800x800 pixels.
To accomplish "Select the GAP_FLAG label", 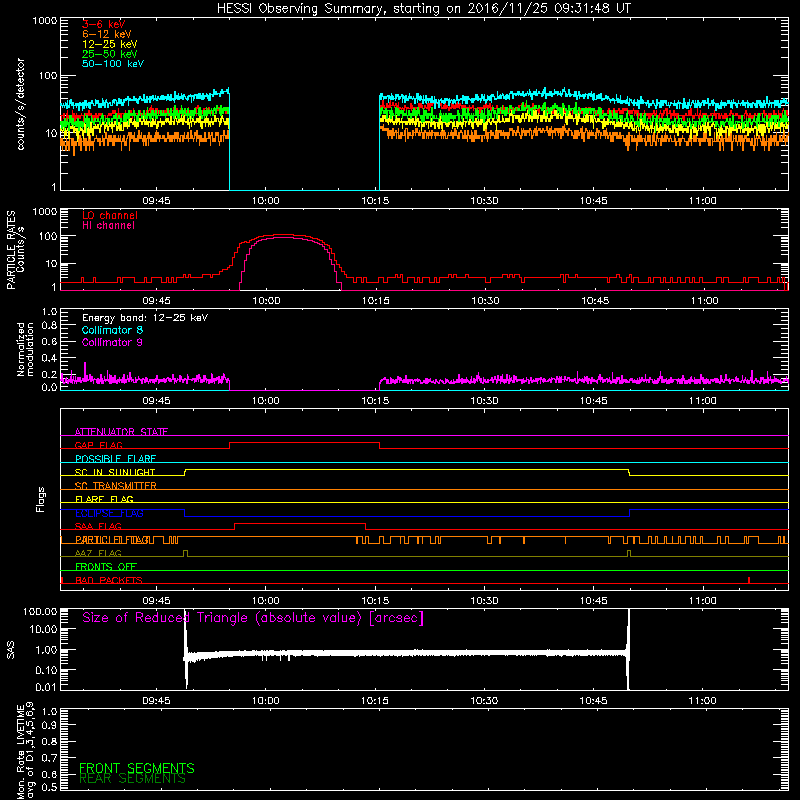I will 98,445.
